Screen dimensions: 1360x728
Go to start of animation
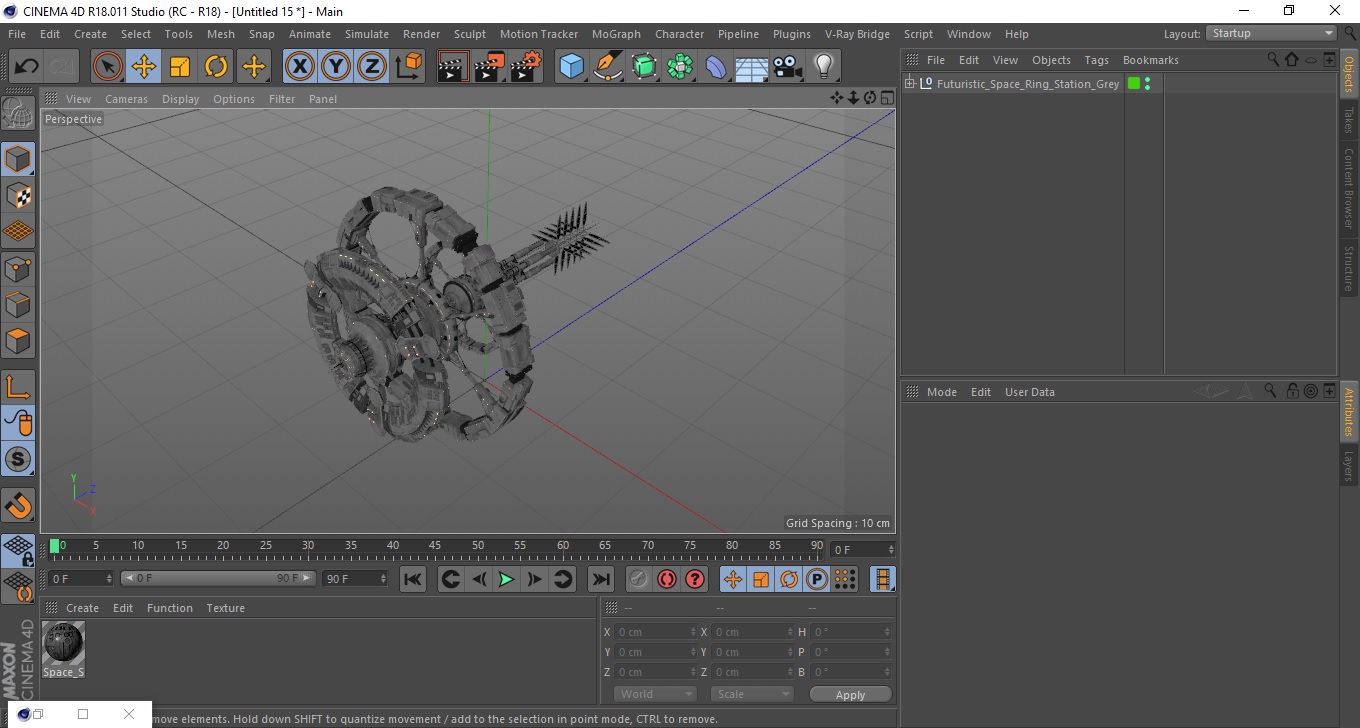point(413,579)
